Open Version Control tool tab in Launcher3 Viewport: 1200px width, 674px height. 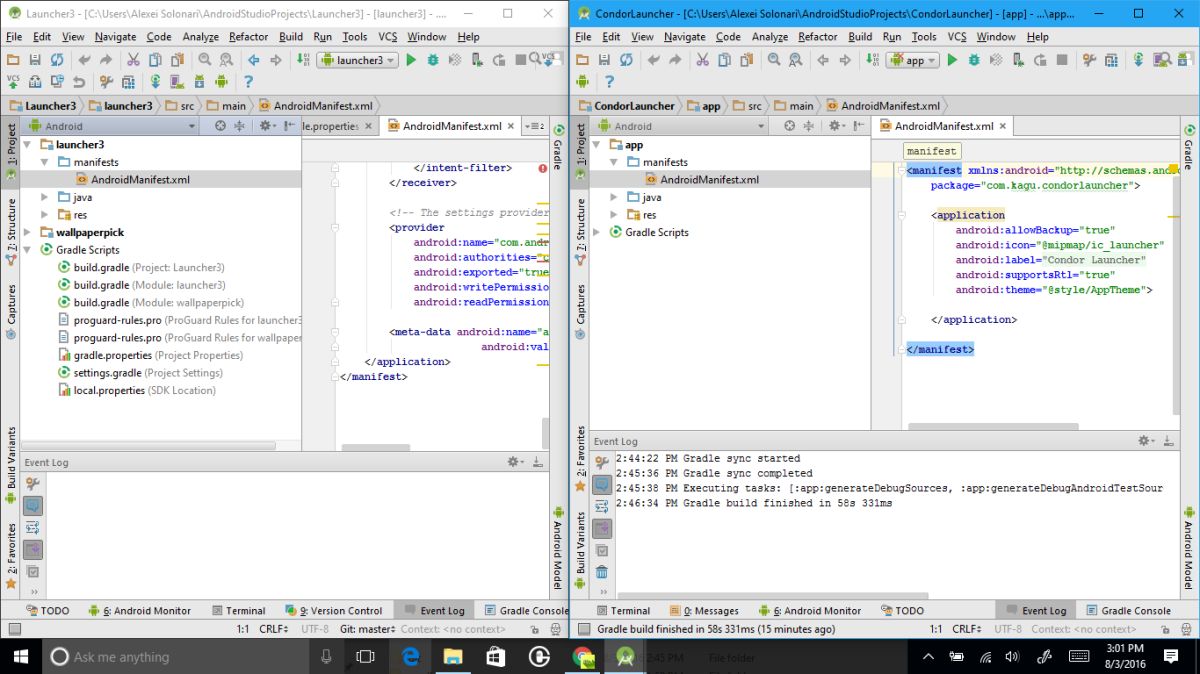[x=334, y=610]
